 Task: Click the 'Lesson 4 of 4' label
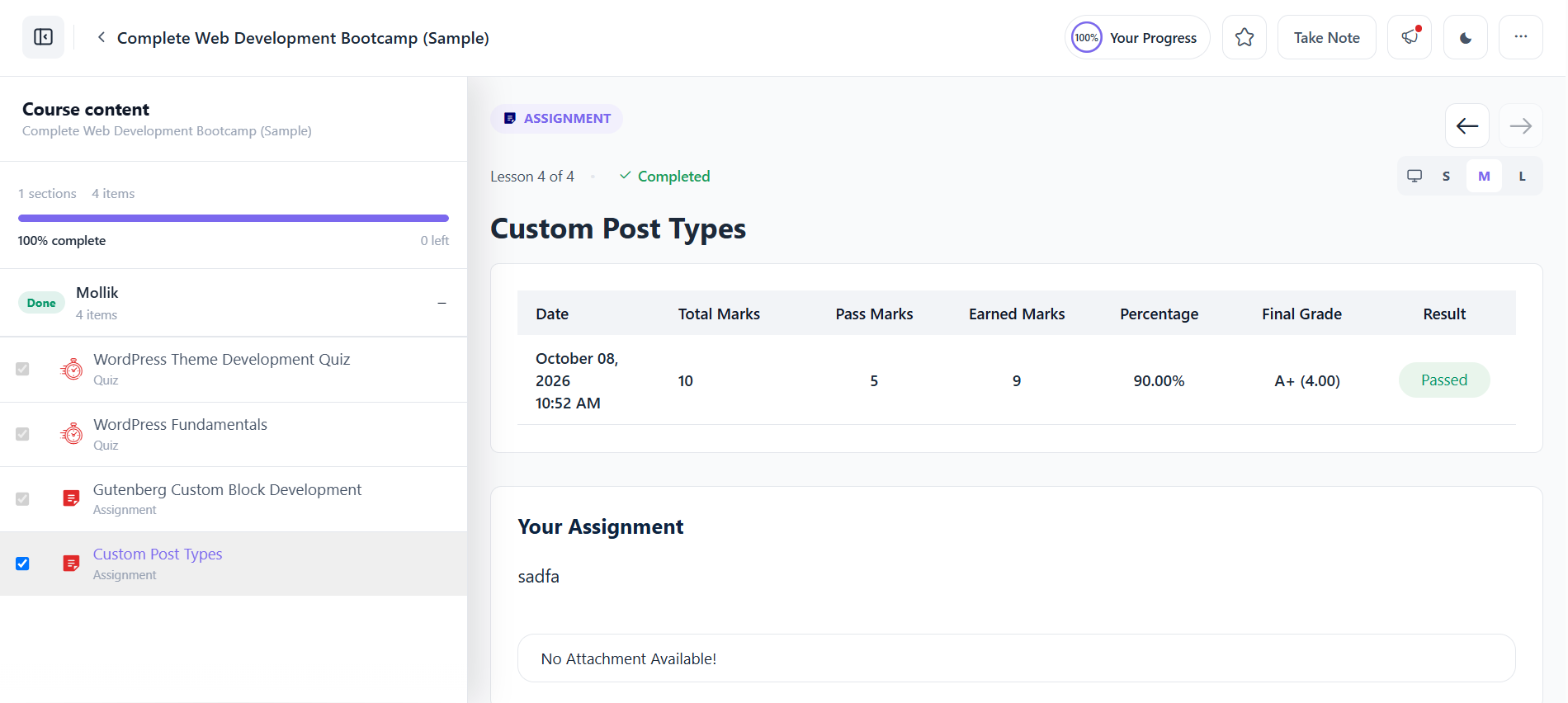click(x=532, y=177)
